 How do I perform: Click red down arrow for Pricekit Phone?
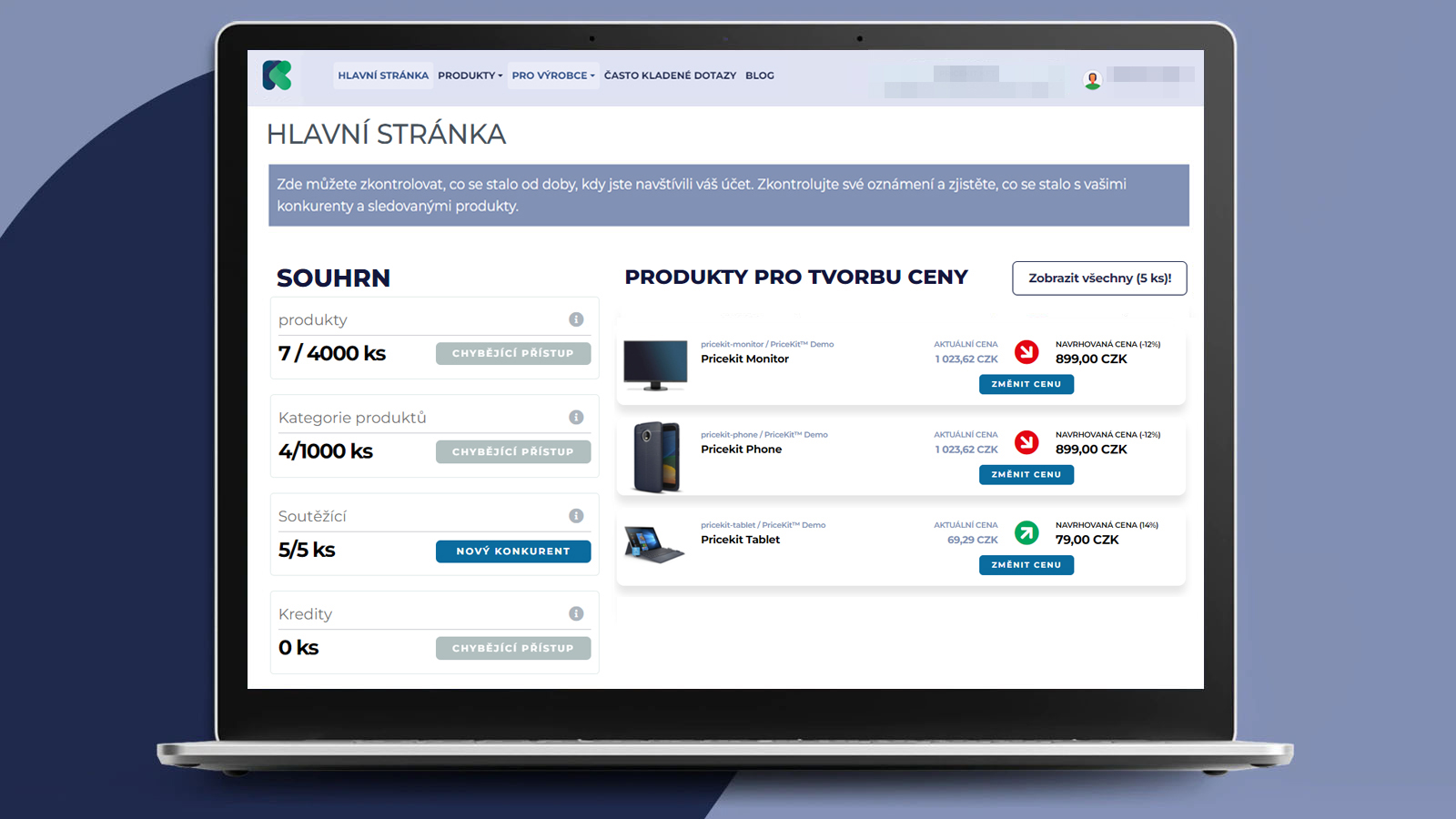pyautogui.click(x=1026, y=441)
